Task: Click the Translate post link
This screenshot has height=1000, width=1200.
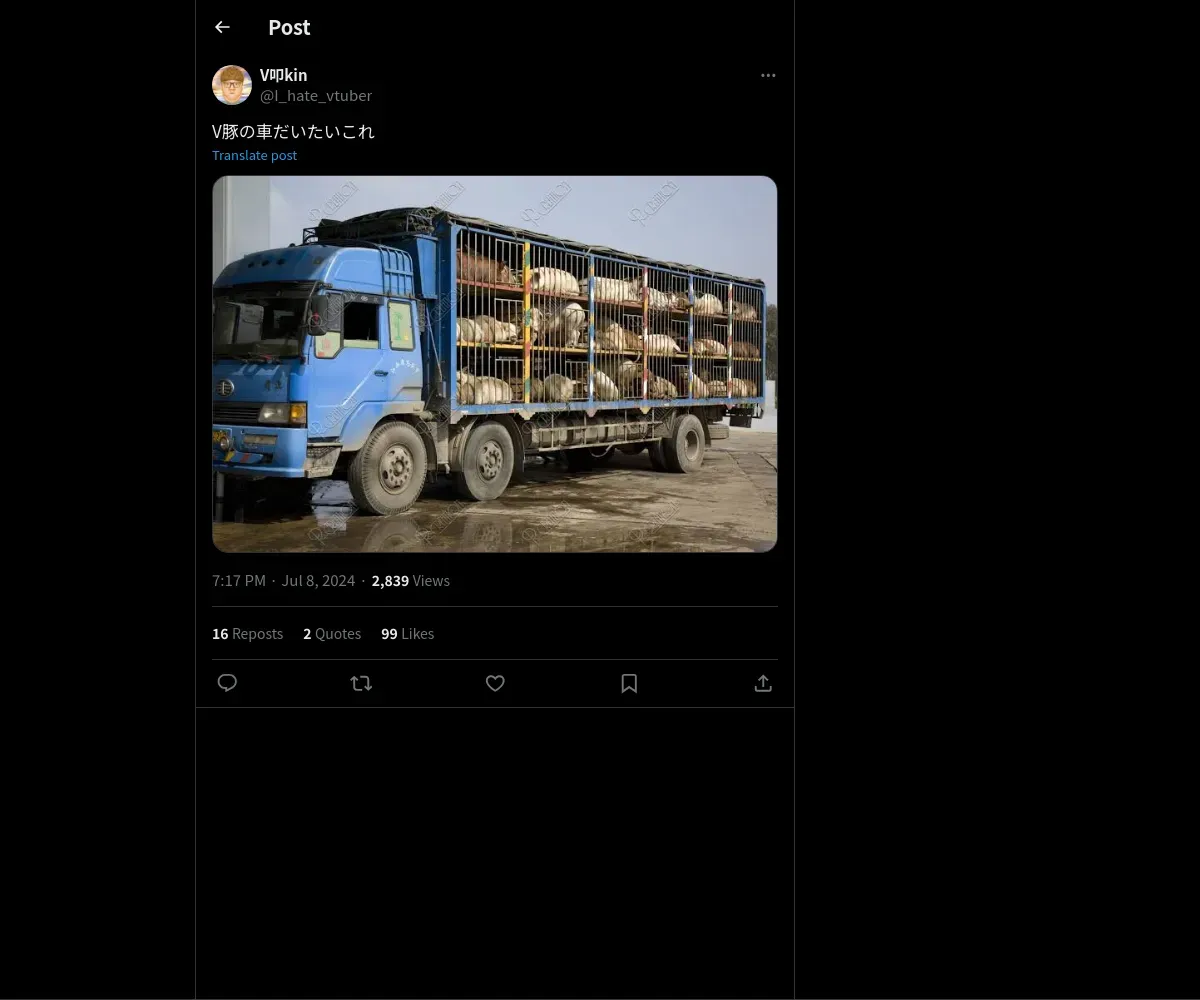Action: tap(254, 155)
